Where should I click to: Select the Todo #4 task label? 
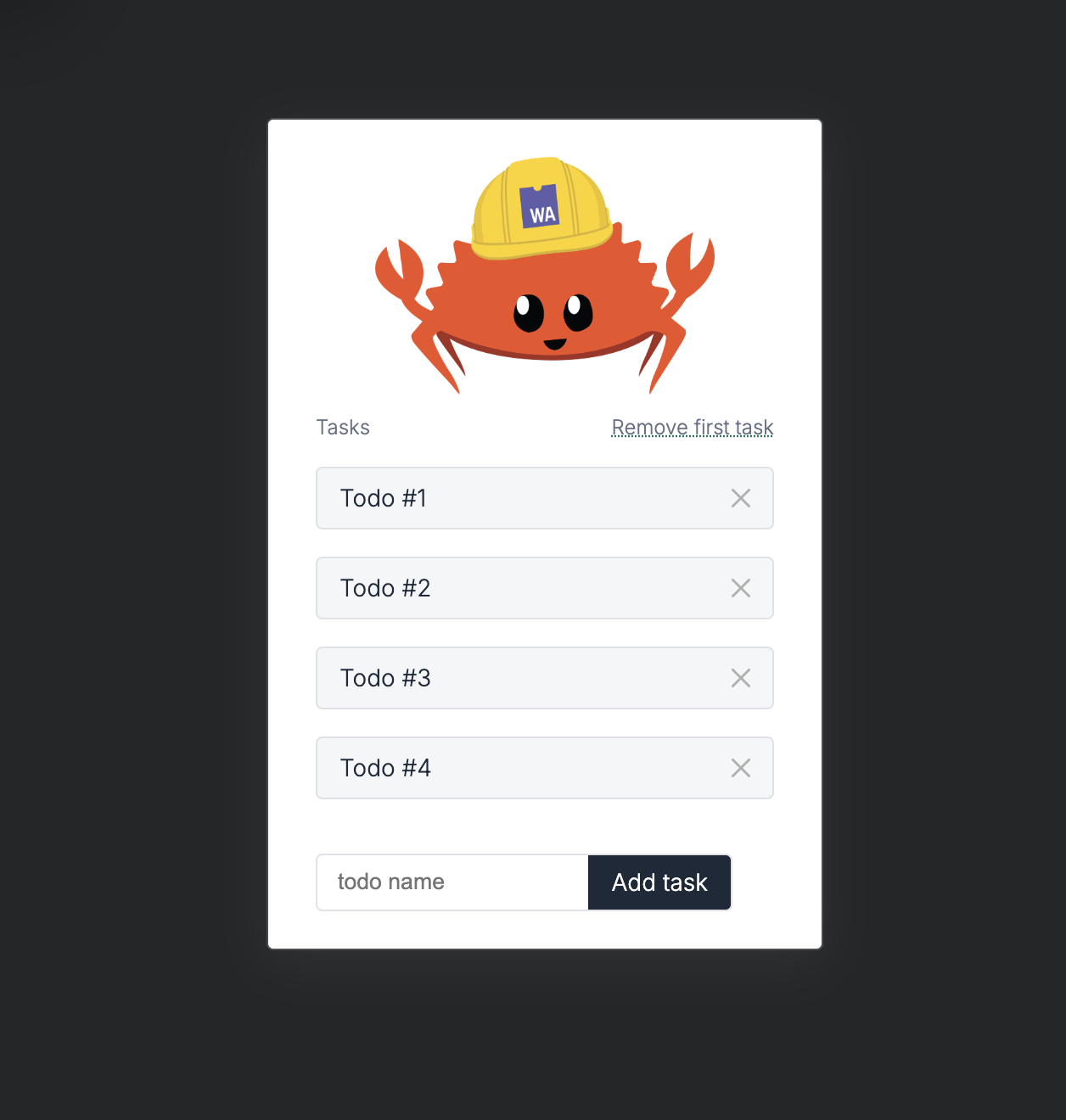(385, 768)
